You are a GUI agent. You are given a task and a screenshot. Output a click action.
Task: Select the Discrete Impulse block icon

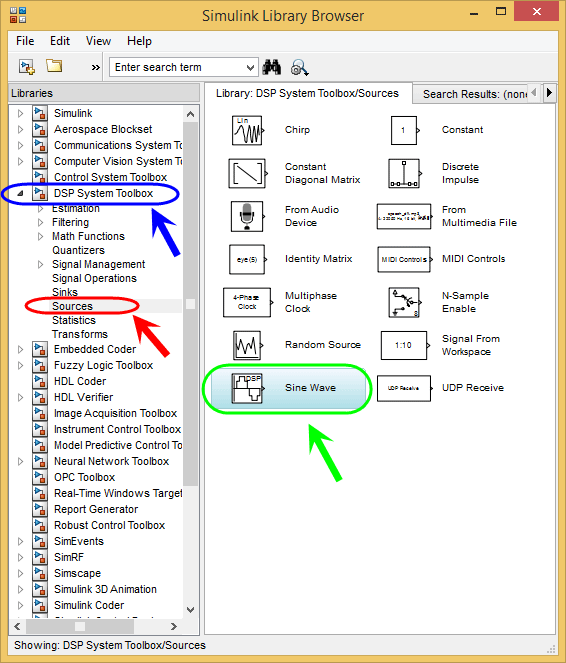pyautogui.click(x=405, y=173)
